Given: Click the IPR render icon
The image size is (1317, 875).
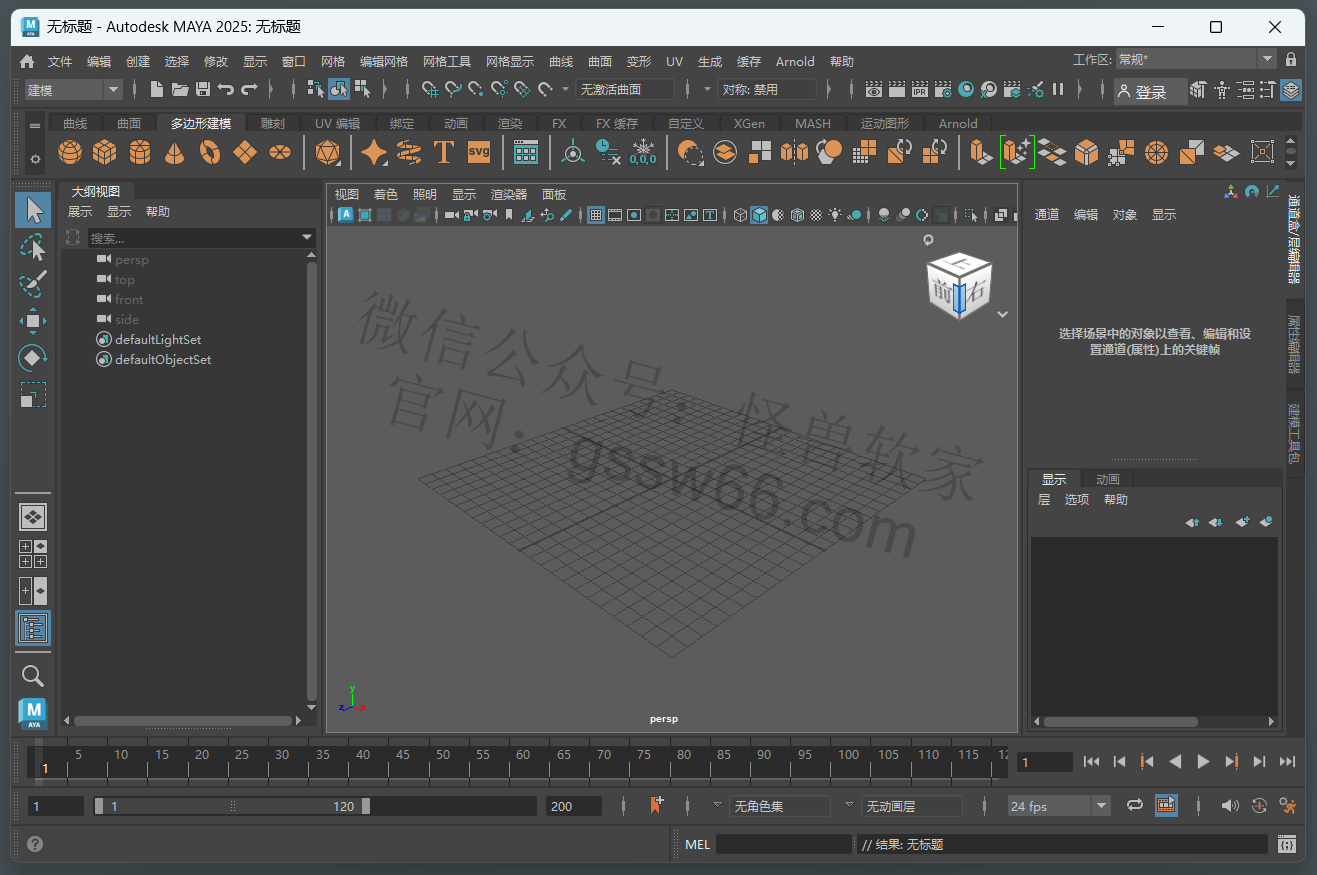Looking at the screenshot, I should (x=919, y=89).
